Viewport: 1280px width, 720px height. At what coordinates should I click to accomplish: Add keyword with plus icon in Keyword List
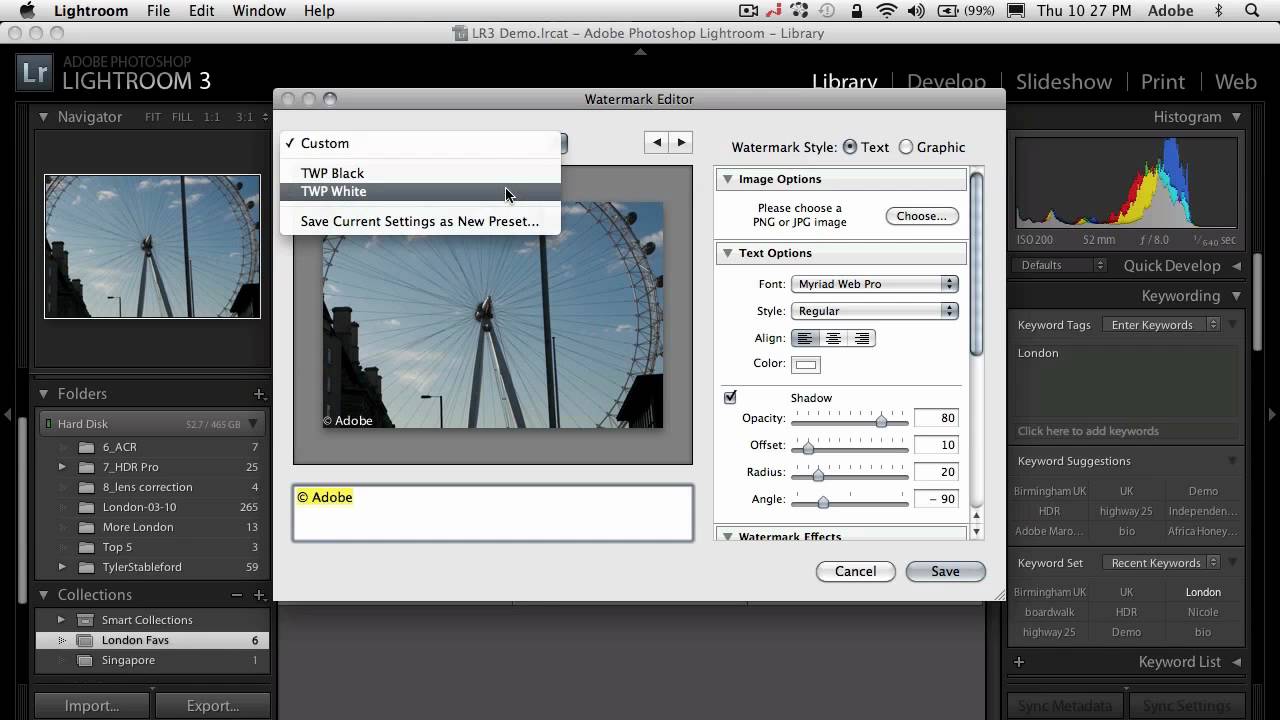point(1019,662)
